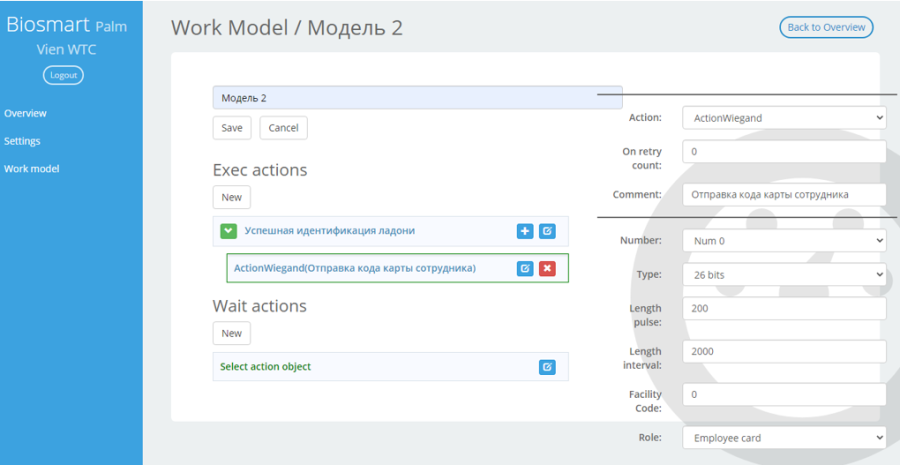
Task: Add sub-action with blue plus icon
Action: [525, 231]
